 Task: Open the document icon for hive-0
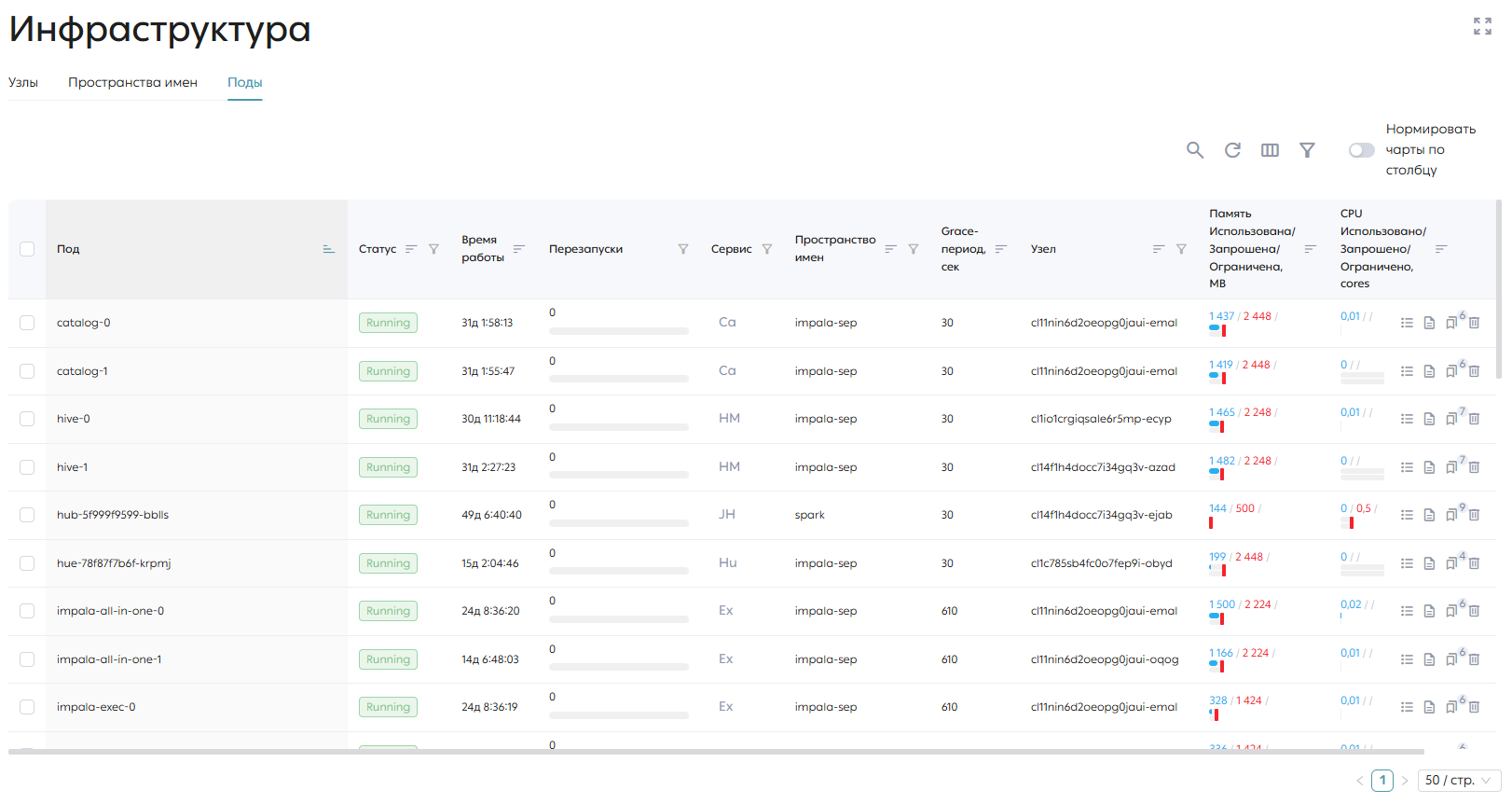(x=1429, y=419)
